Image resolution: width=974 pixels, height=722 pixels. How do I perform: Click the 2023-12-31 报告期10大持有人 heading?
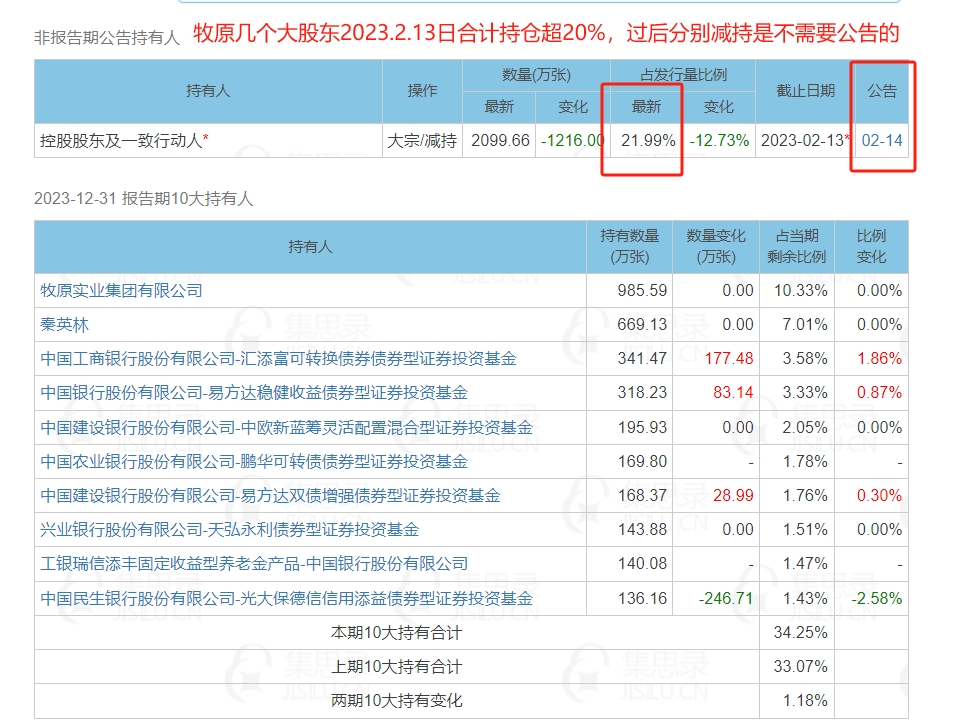pos(143,199)
